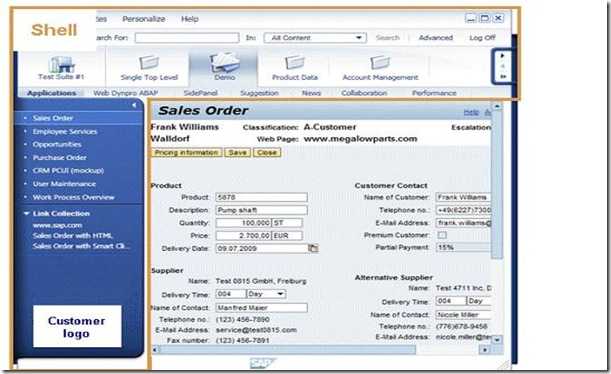611x374 pixels.
Task: Click the Partial Payment 15% progress bar
Action: coord(463,247)
